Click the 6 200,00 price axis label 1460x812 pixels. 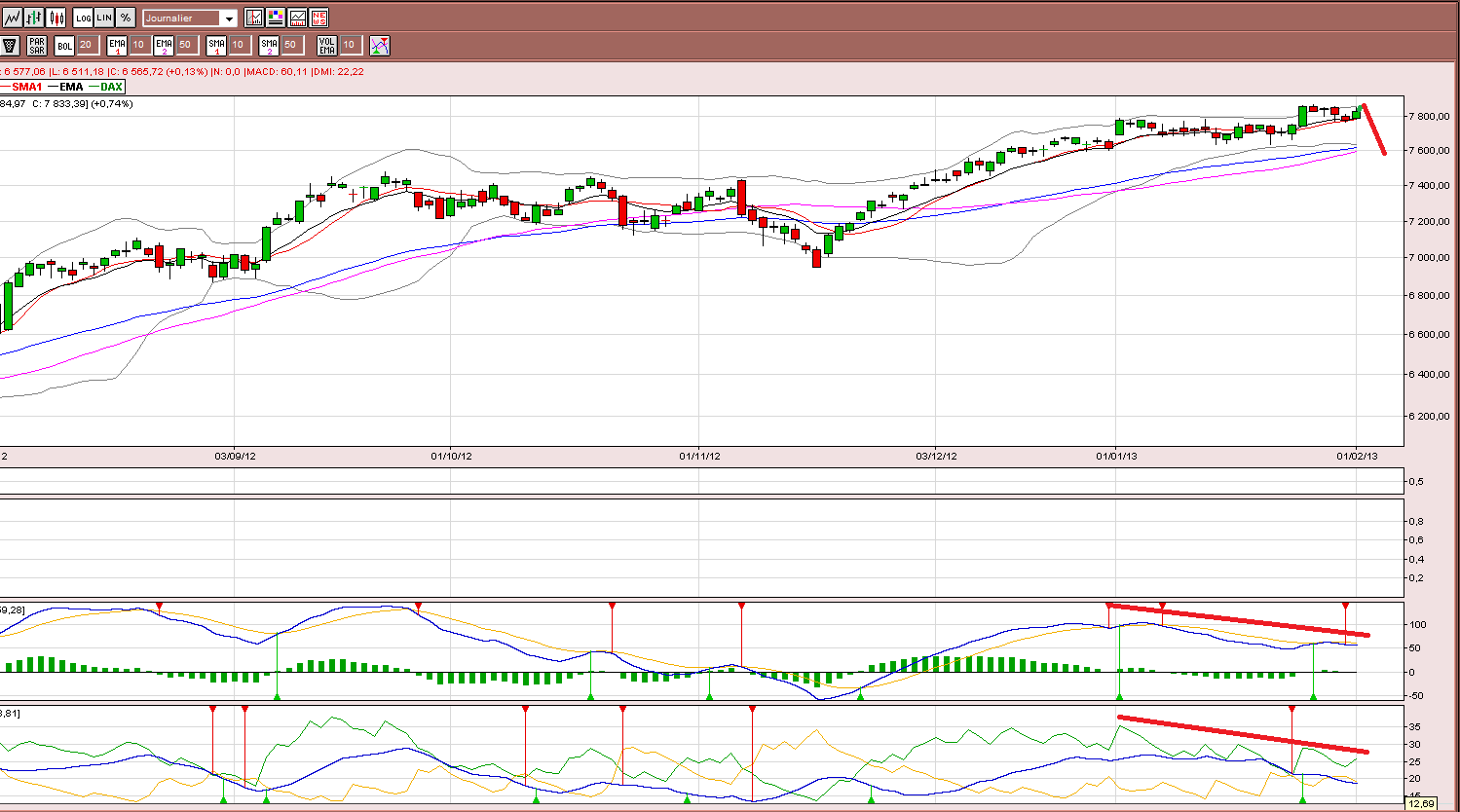tap(1431, 416)
